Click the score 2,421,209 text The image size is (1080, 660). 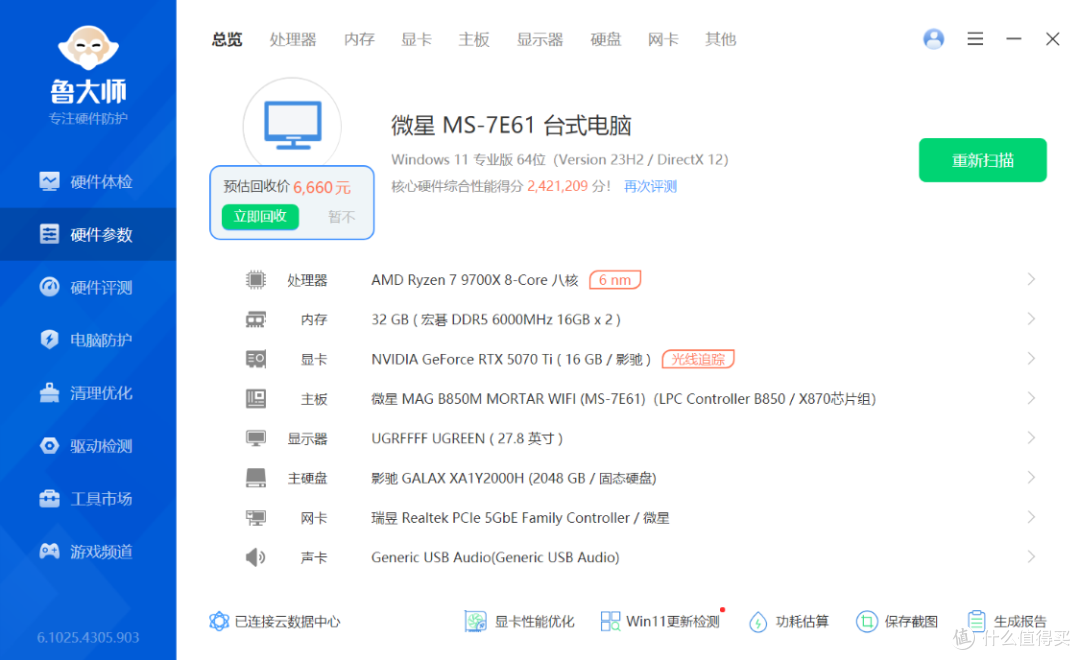[558, 186]
